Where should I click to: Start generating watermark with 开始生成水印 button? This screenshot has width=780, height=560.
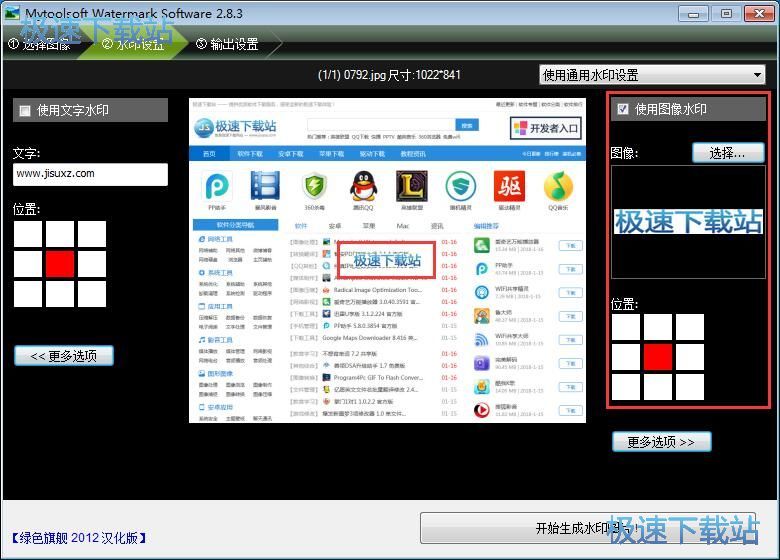pyautogui.click(x=587, y=528)
